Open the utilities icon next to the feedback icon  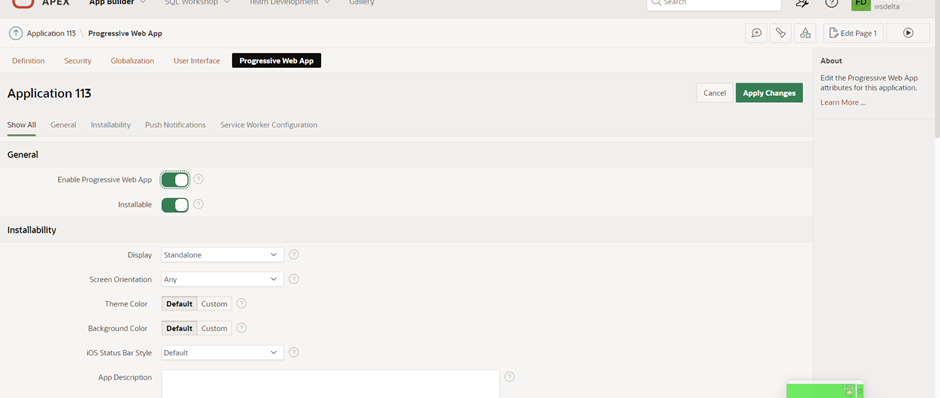pos(781,34)
